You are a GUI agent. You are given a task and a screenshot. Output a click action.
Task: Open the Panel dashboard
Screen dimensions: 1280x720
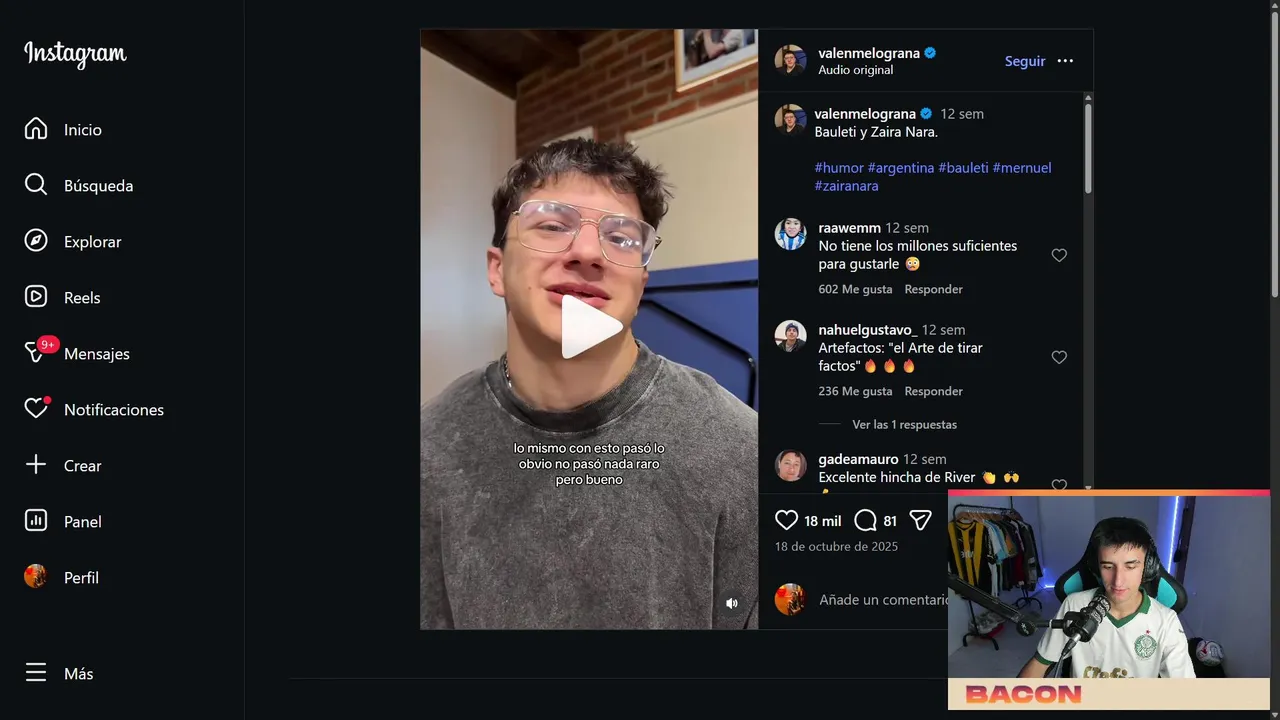click(63, 521)
